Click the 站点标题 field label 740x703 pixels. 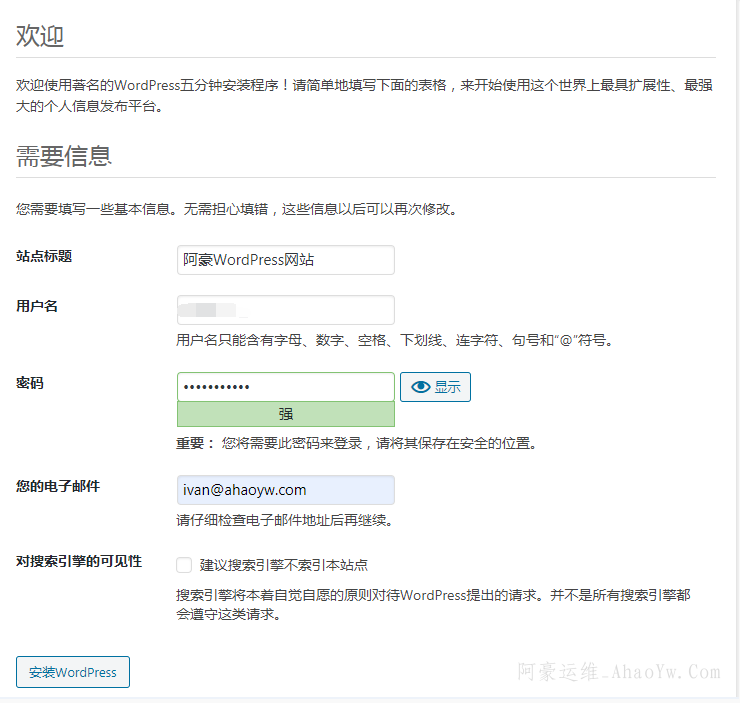(44, 256)
